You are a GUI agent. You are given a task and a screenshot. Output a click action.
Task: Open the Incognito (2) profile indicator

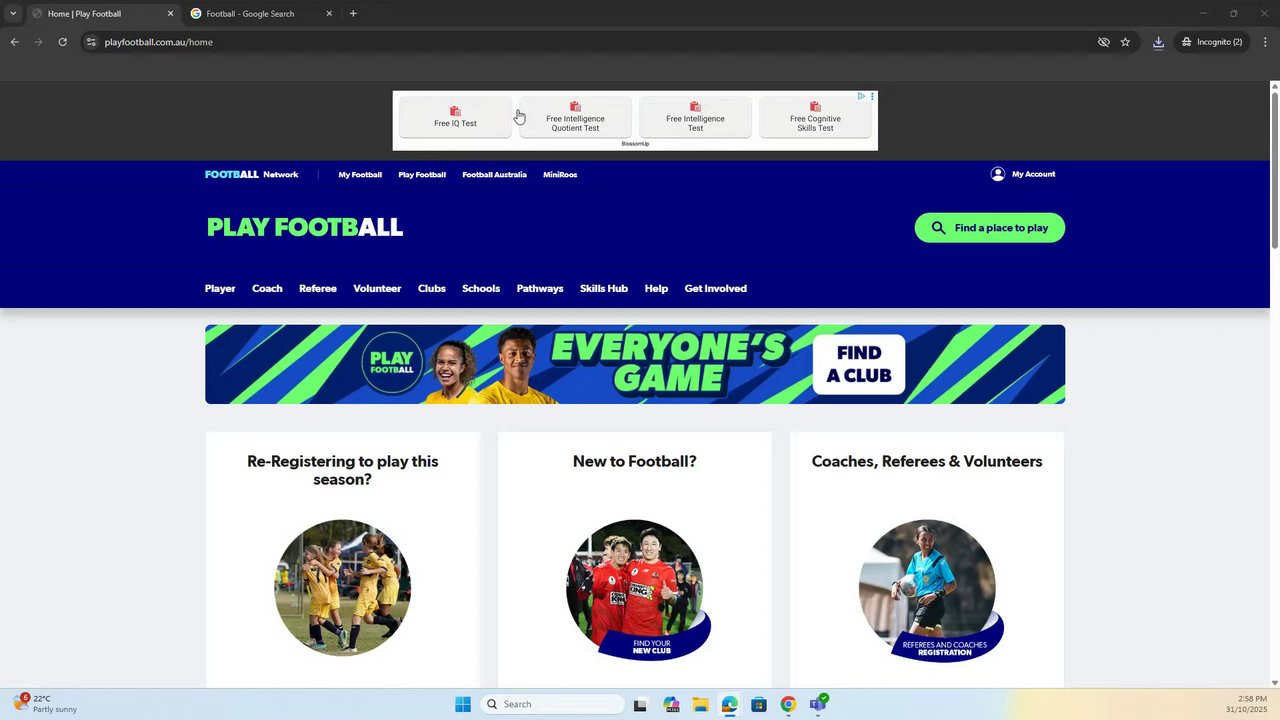1212,42
